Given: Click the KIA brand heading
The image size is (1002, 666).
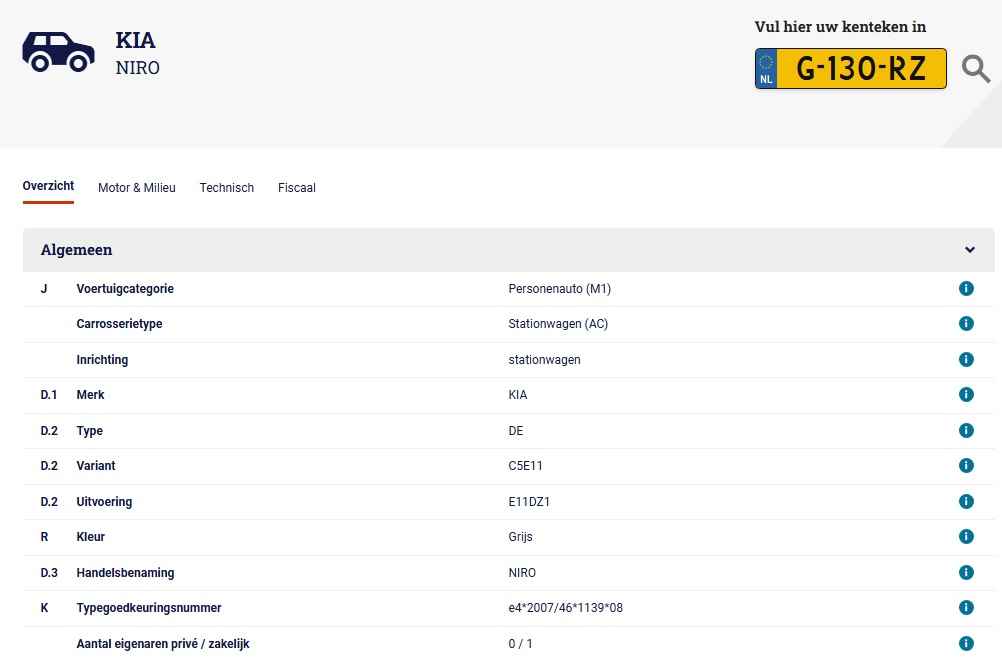Looking at the screenshot, I should [x=135, y=40].
